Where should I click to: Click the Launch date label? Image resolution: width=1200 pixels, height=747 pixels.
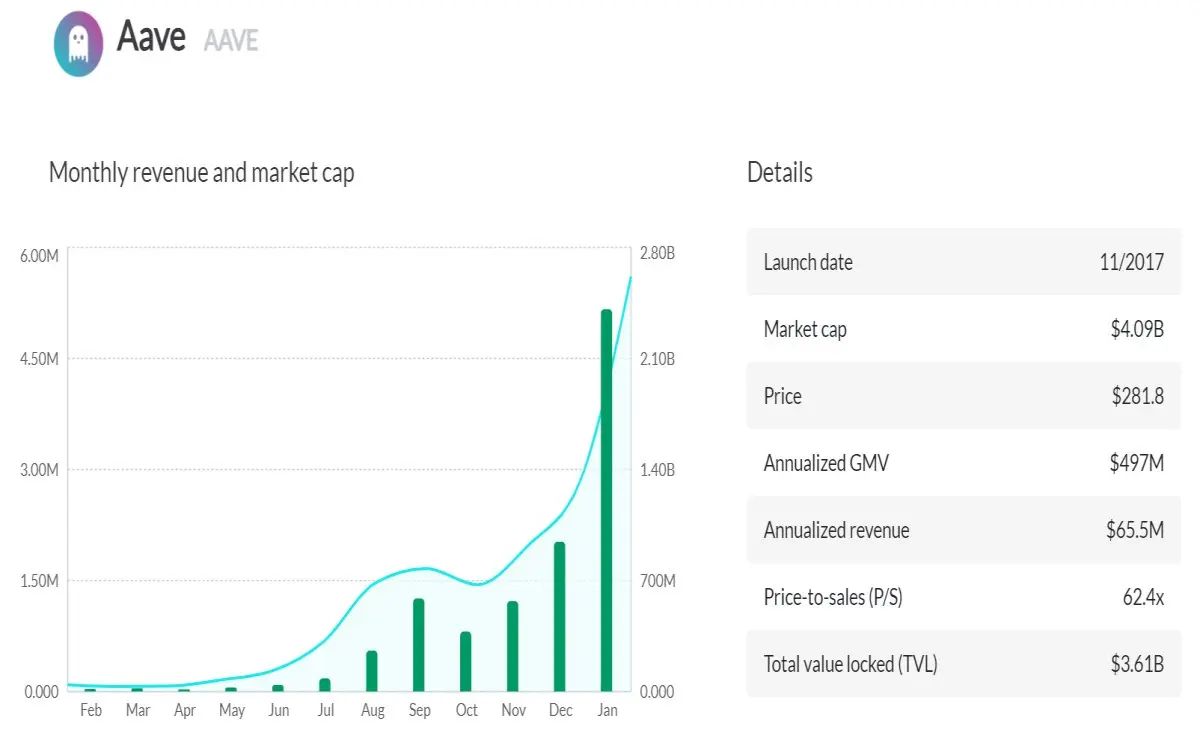(x=808, y=263)
